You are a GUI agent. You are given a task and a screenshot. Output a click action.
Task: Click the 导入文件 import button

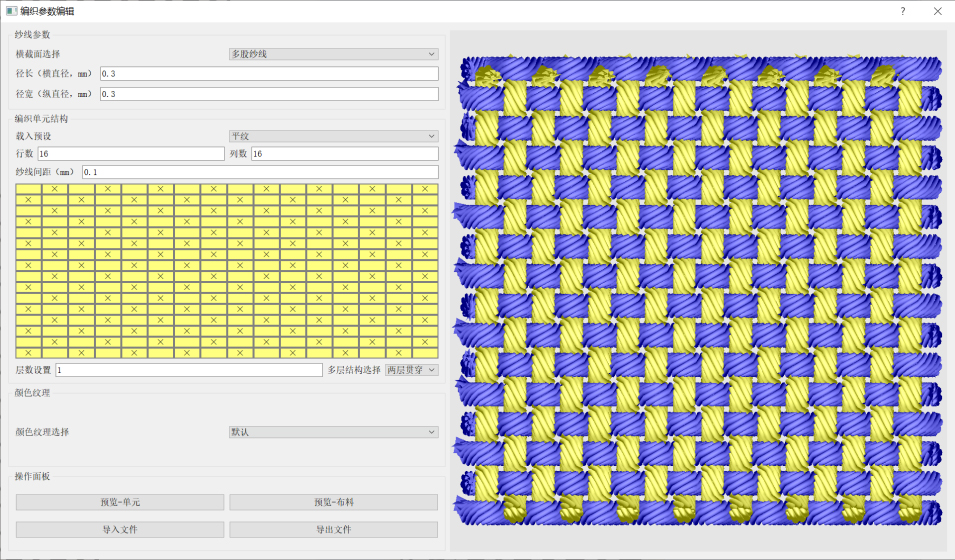point(120,529)
